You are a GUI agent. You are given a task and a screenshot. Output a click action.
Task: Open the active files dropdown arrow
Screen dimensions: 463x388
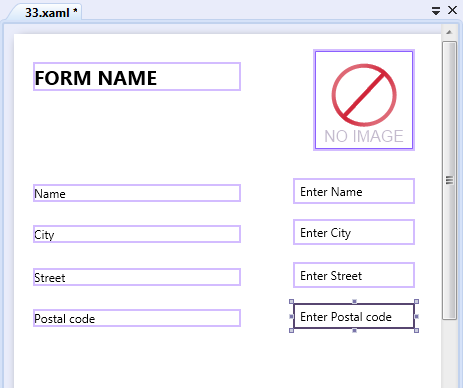(x=436, y=11)
